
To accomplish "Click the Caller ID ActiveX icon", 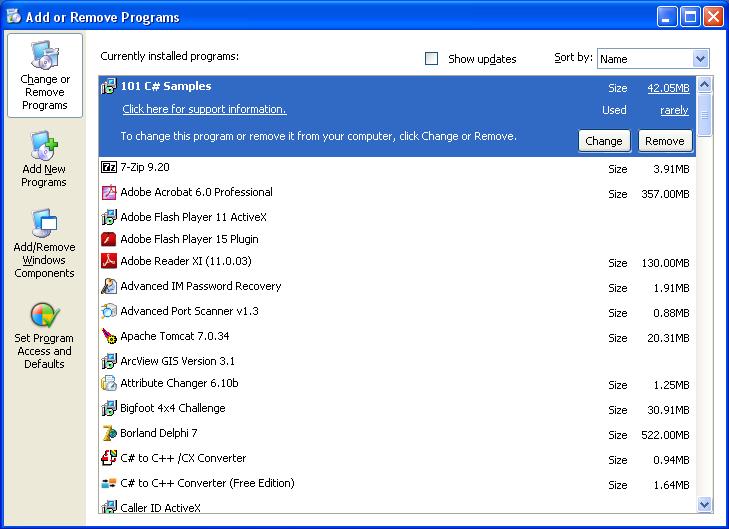I will click(x=109, y=507).
